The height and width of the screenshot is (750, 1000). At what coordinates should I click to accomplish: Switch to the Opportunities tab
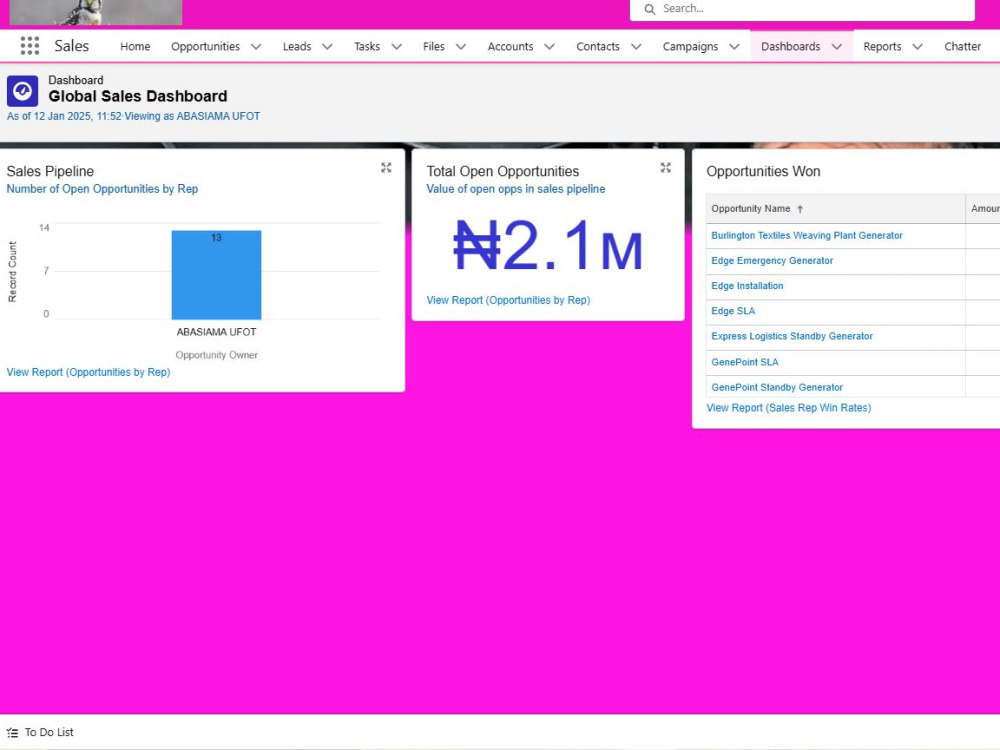point(205,47)
